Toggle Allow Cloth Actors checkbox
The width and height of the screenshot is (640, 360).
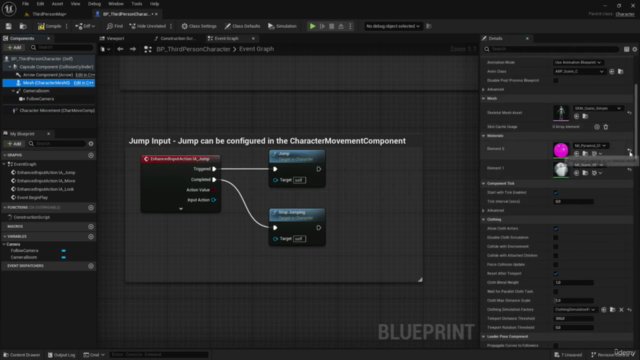tap(556, 229)
